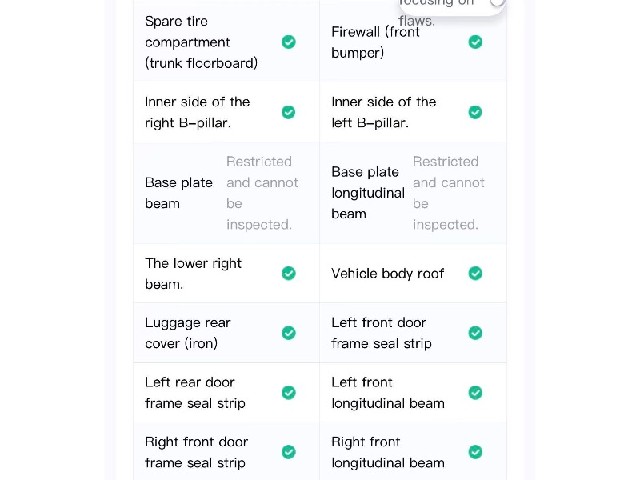Click the restricted notice for Base plate beam

coord(262,193)
